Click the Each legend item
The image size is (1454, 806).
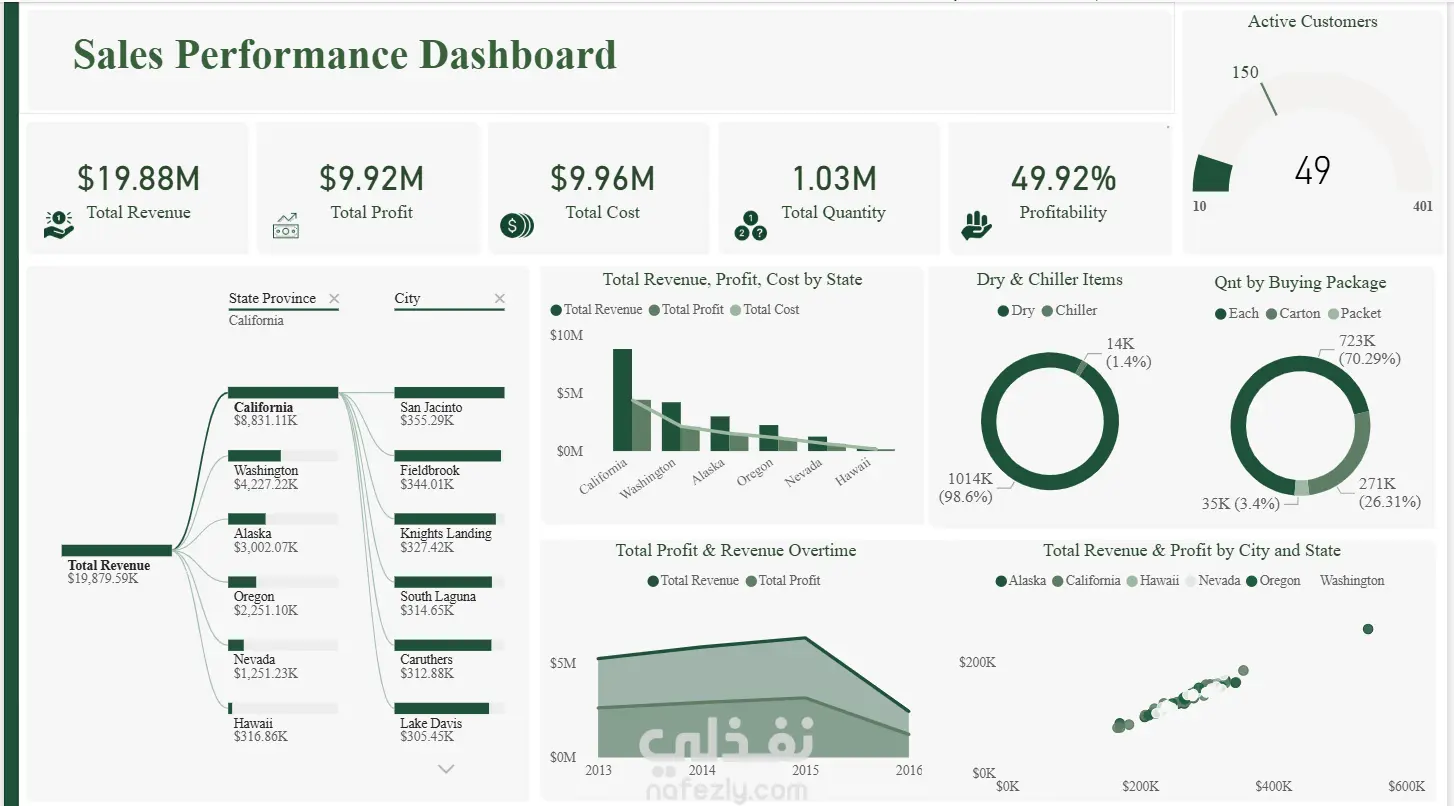tap(1237, 314)
